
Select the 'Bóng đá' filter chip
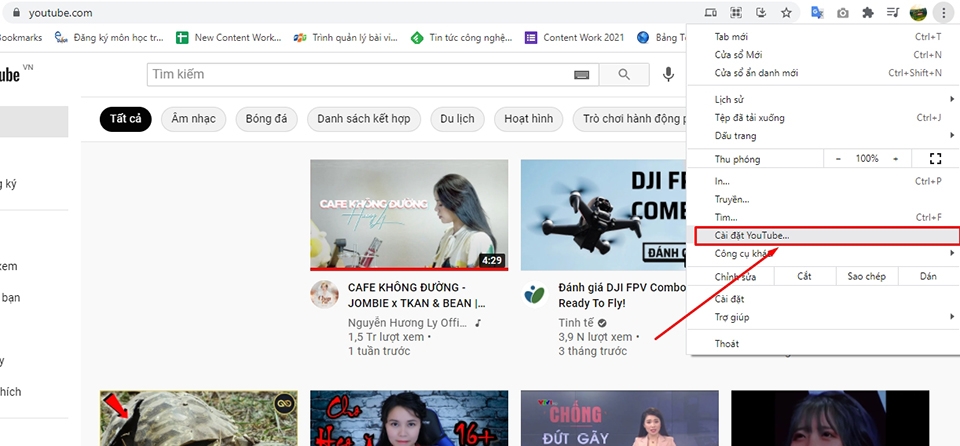coord(266,119)
